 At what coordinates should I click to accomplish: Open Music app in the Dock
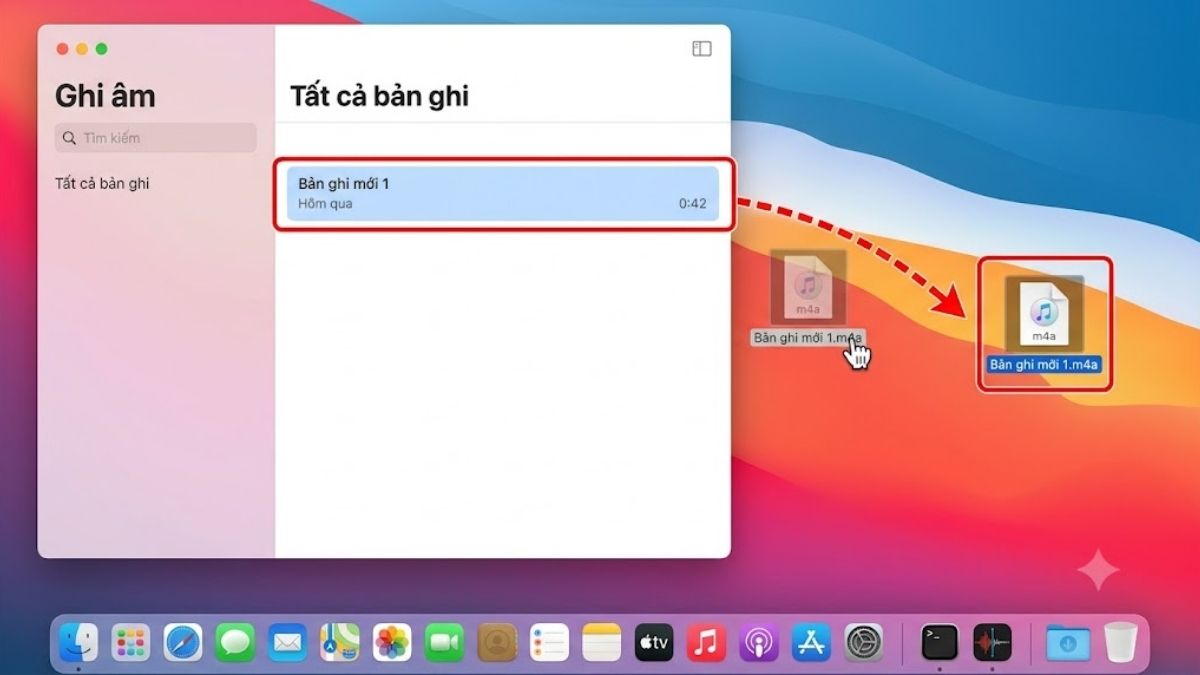tap(707, 642)
